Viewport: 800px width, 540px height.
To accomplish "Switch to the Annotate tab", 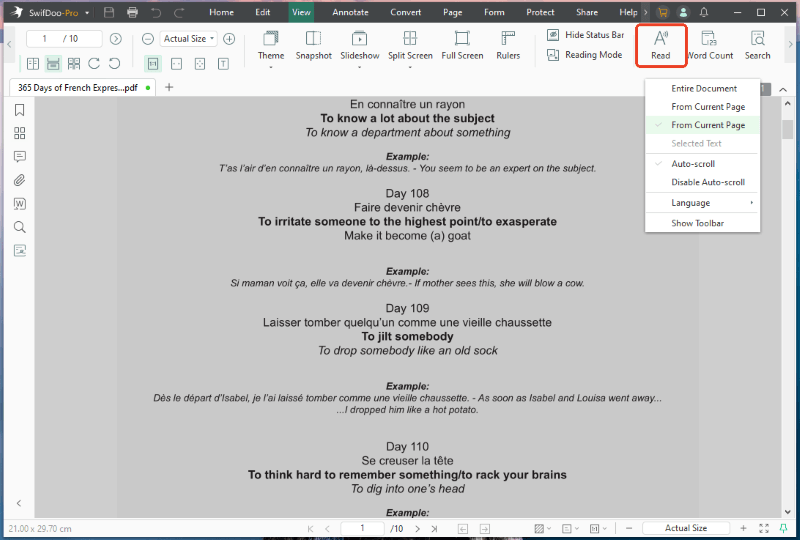I will (350, 12).
